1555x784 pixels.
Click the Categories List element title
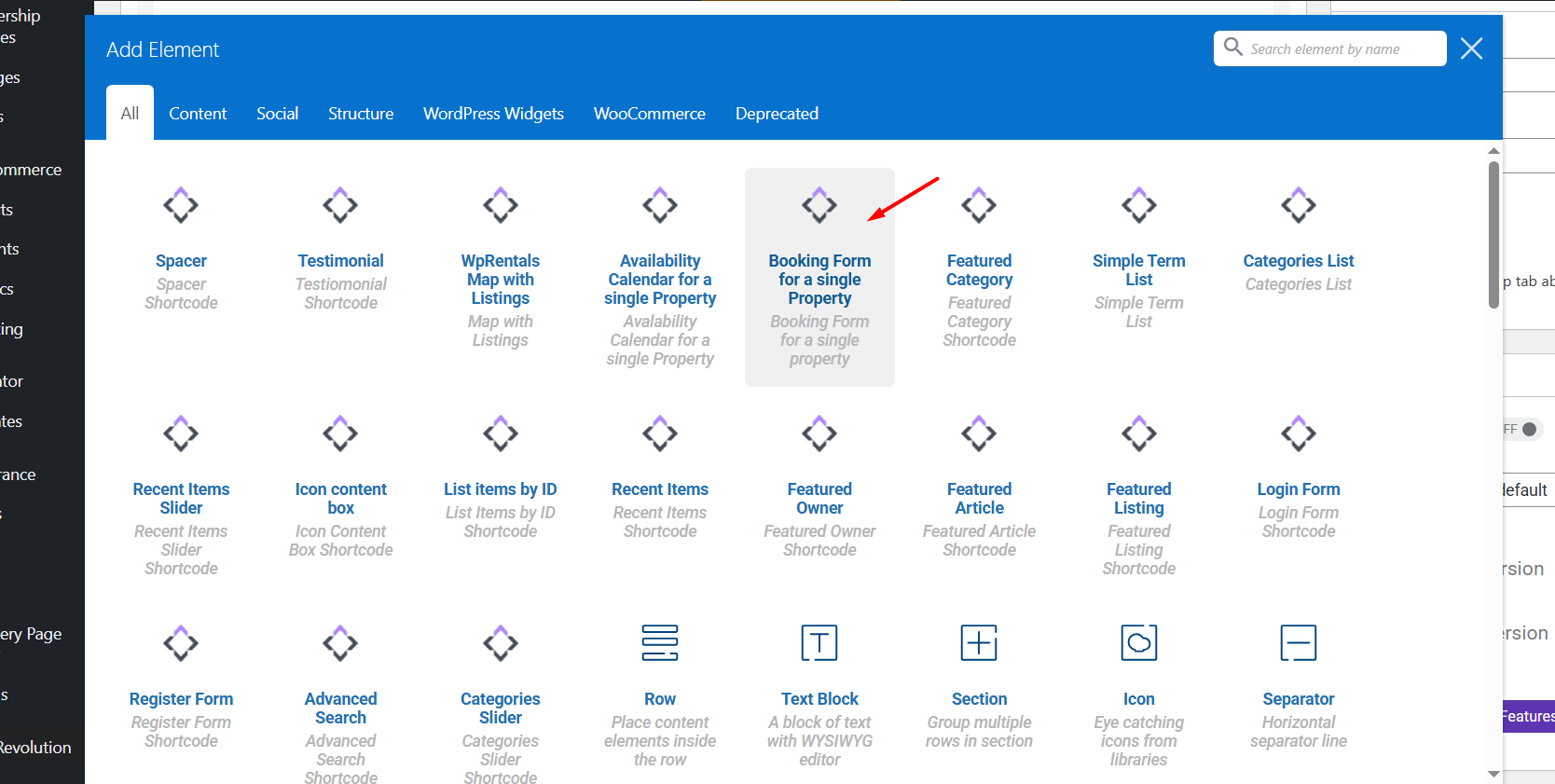pos(1298,261)
